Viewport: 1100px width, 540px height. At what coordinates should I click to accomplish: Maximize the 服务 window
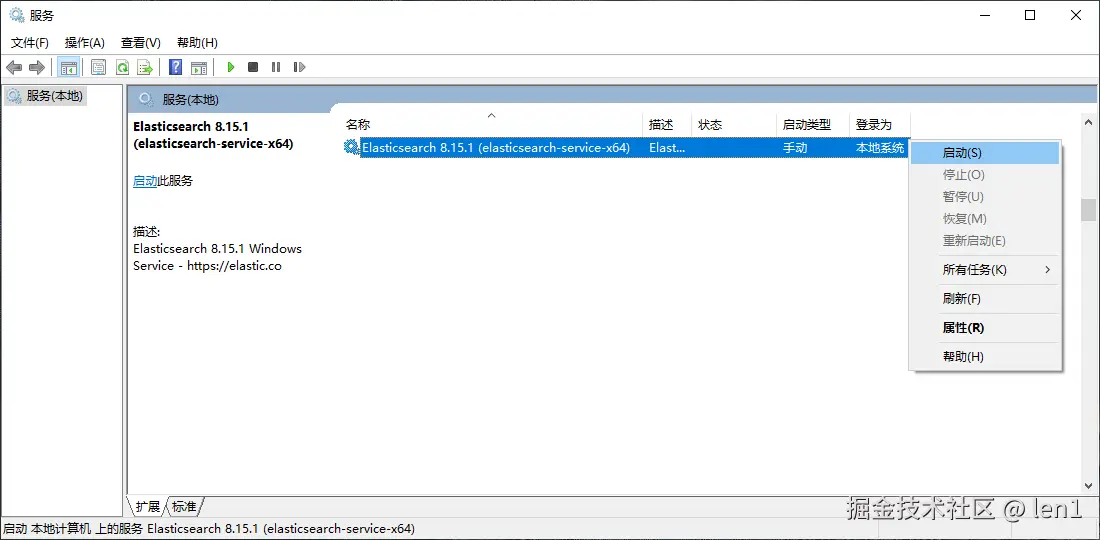point(1030,15)
